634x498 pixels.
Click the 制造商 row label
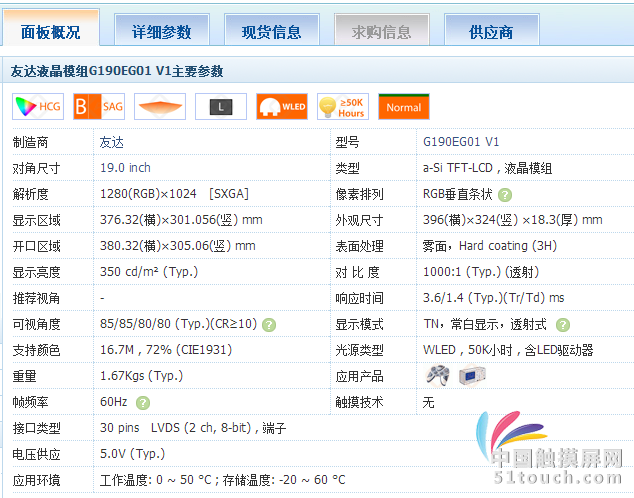pos(30,142)
